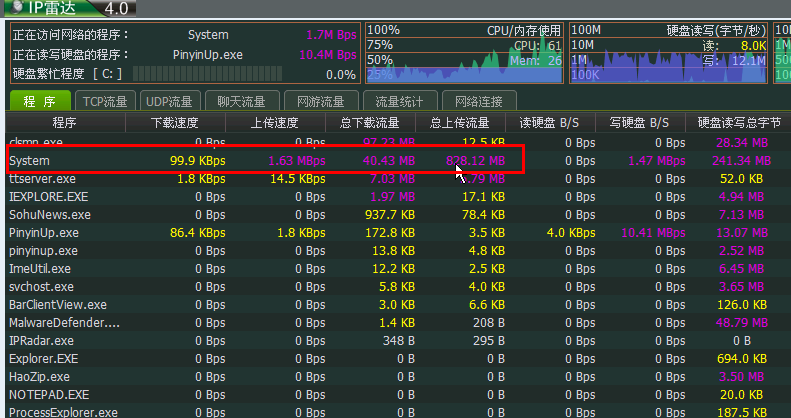Sort by the 上传速度 column header
The height and width of the screenshot is (418, 791).
click(275, 123)
